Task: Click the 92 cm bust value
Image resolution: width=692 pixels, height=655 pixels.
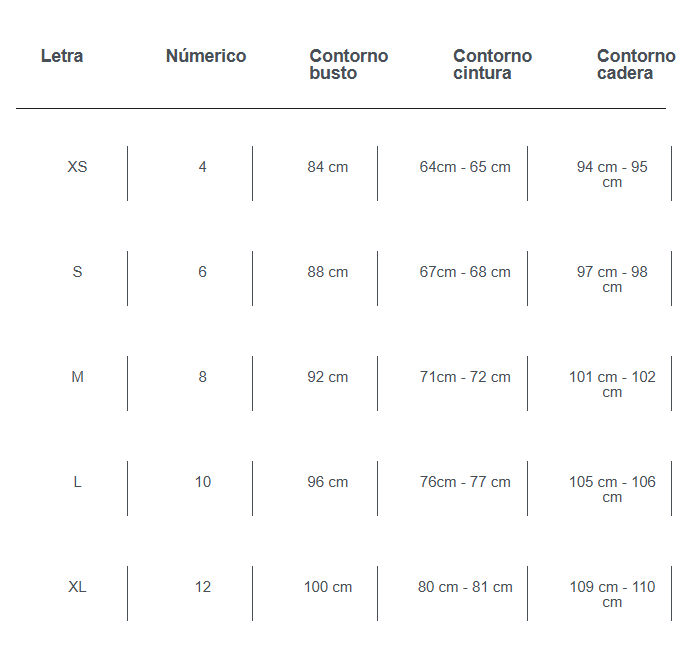Action: pos(328,377)
